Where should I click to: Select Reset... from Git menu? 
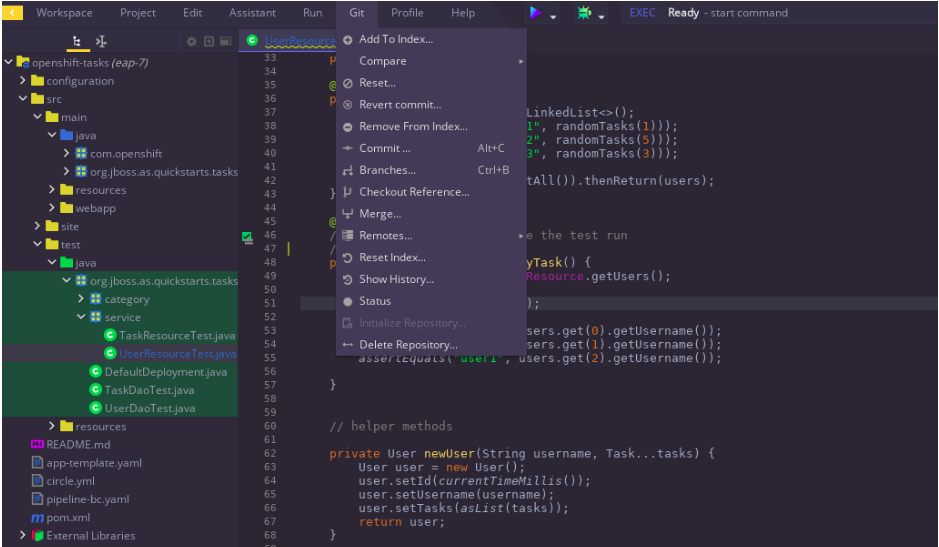(431, 83)
